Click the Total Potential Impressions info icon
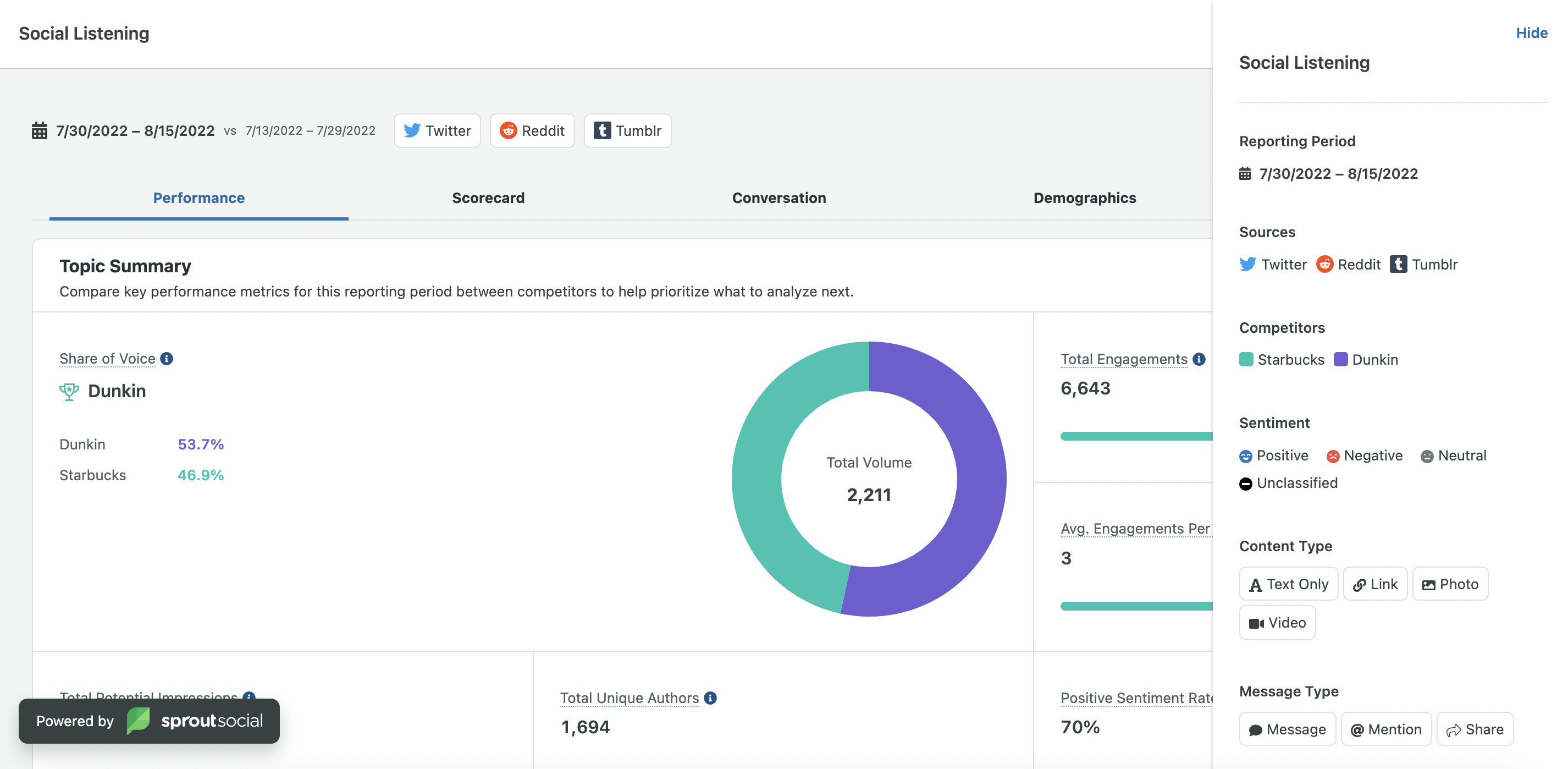1568x769 pixels. (249, 696)
